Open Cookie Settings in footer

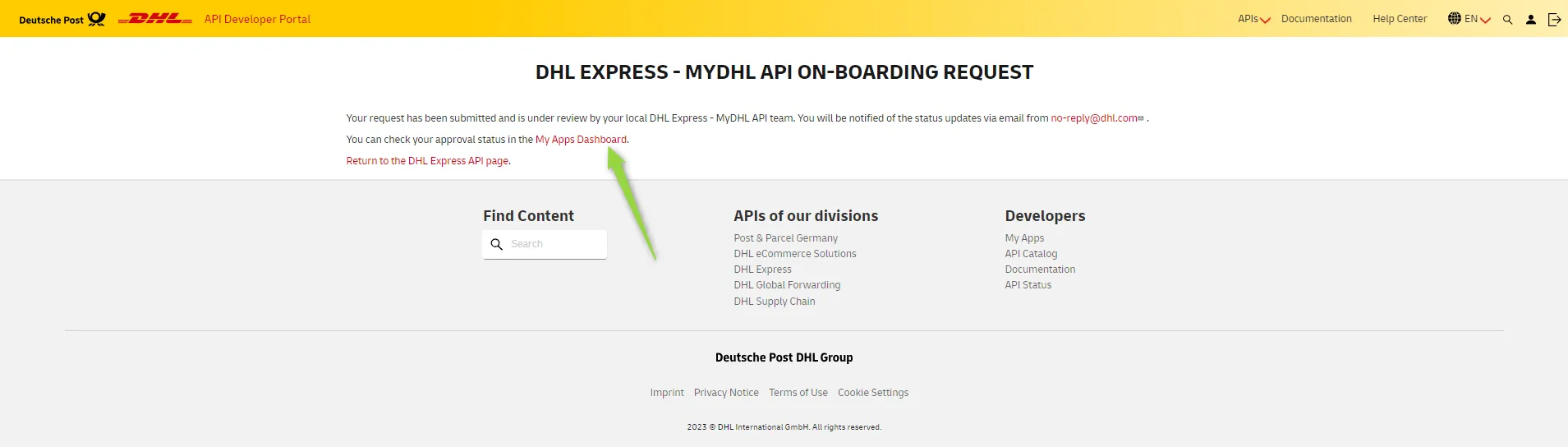872,393
